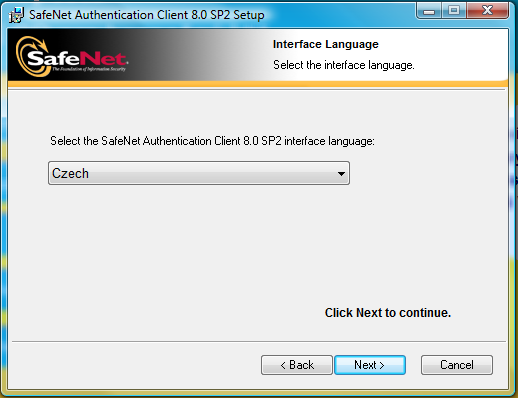Close the Setup window

coord(487,11)
